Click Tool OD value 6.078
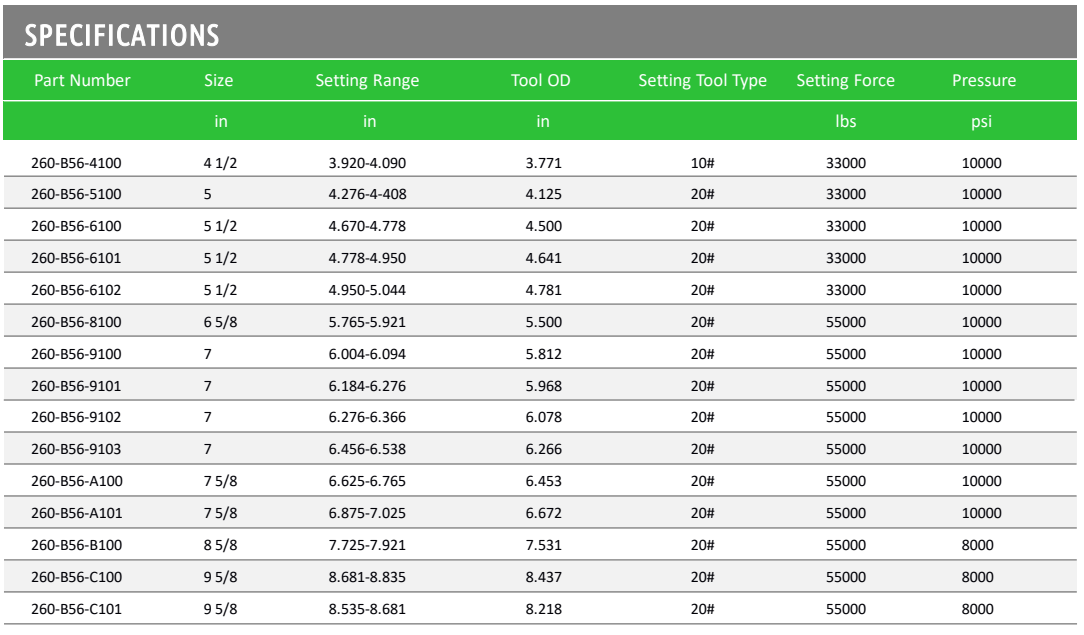The width and height of the screenshot is (1084, 635). (543, 417)
